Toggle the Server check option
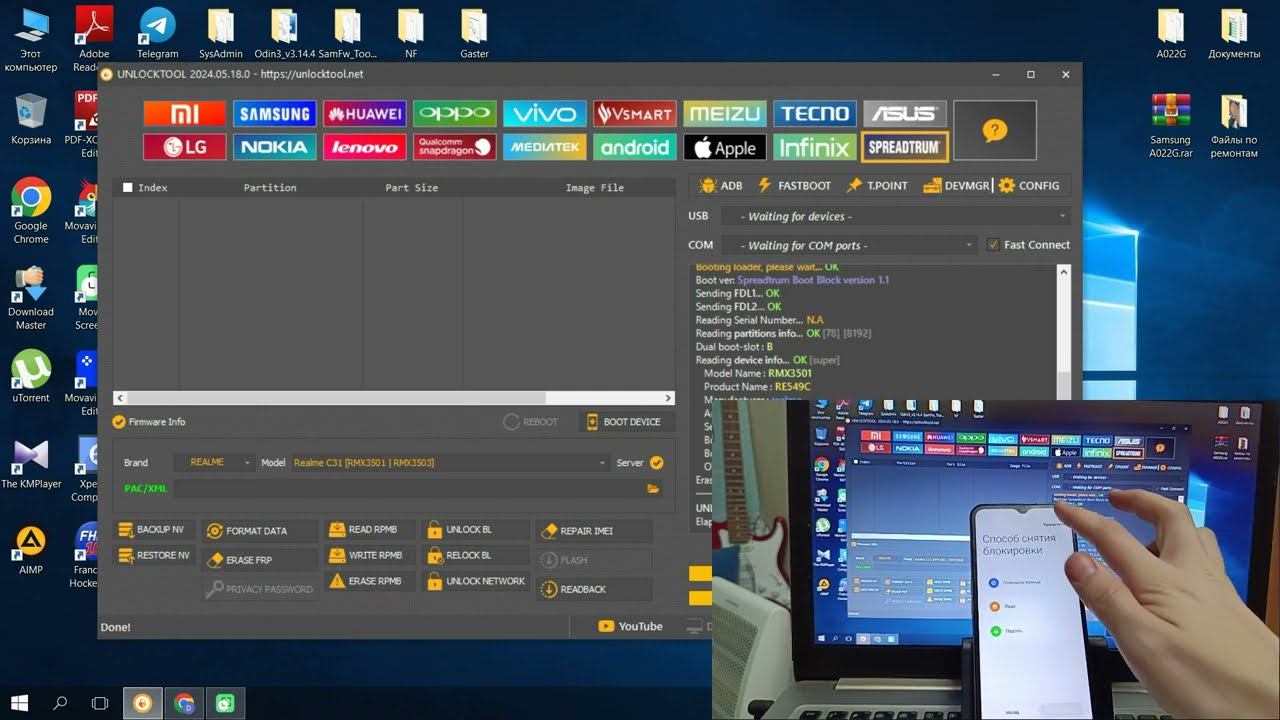The height and width of the screenshot is (720, 1280). pyautogui.click(x=656, y=462)
